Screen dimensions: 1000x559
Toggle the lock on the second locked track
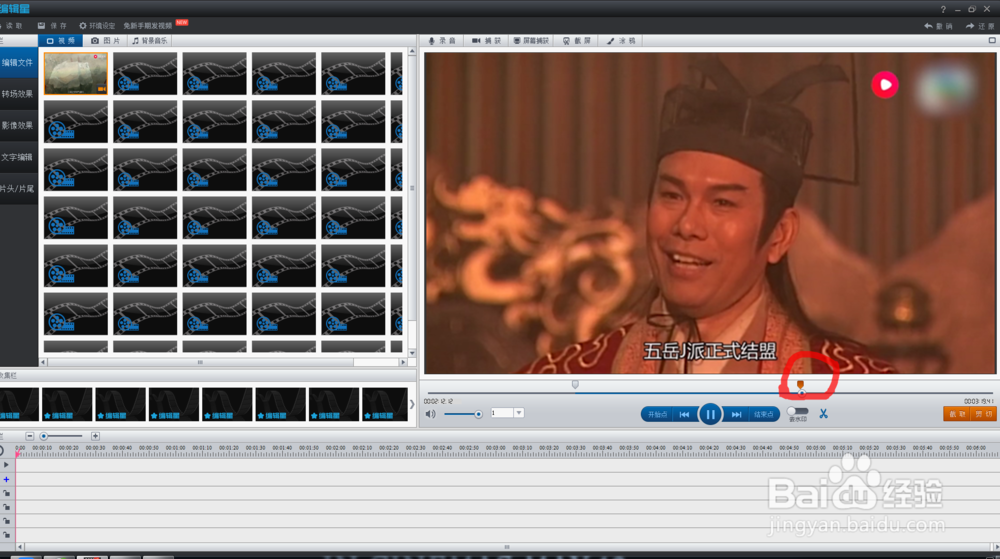[x=6, y=507]
